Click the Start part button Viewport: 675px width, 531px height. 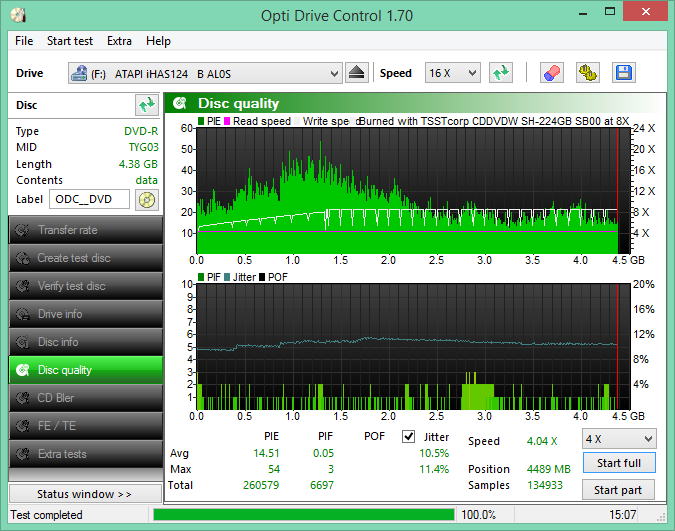tap(618, 490)
